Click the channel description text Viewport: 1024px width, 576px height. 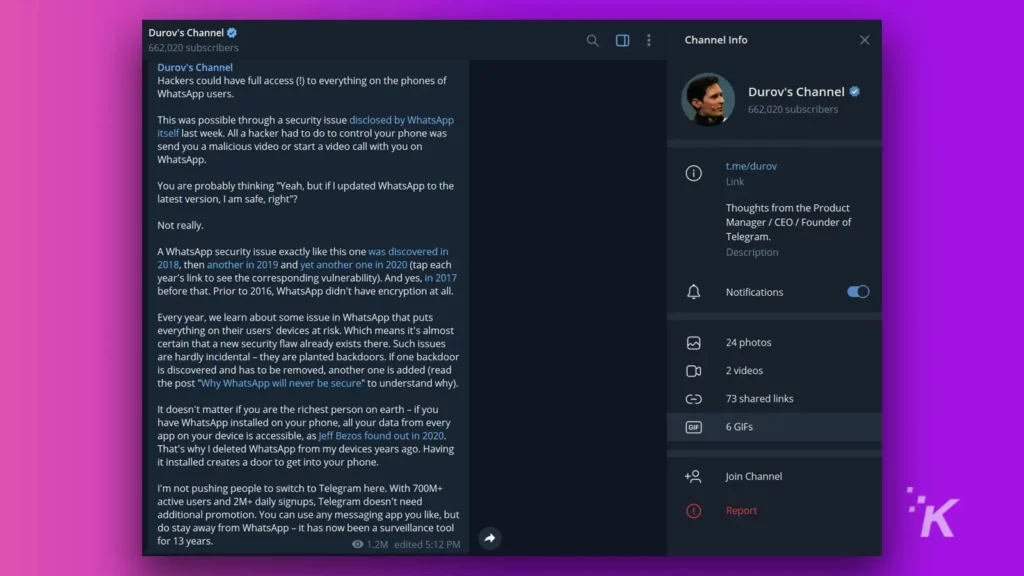788,223
